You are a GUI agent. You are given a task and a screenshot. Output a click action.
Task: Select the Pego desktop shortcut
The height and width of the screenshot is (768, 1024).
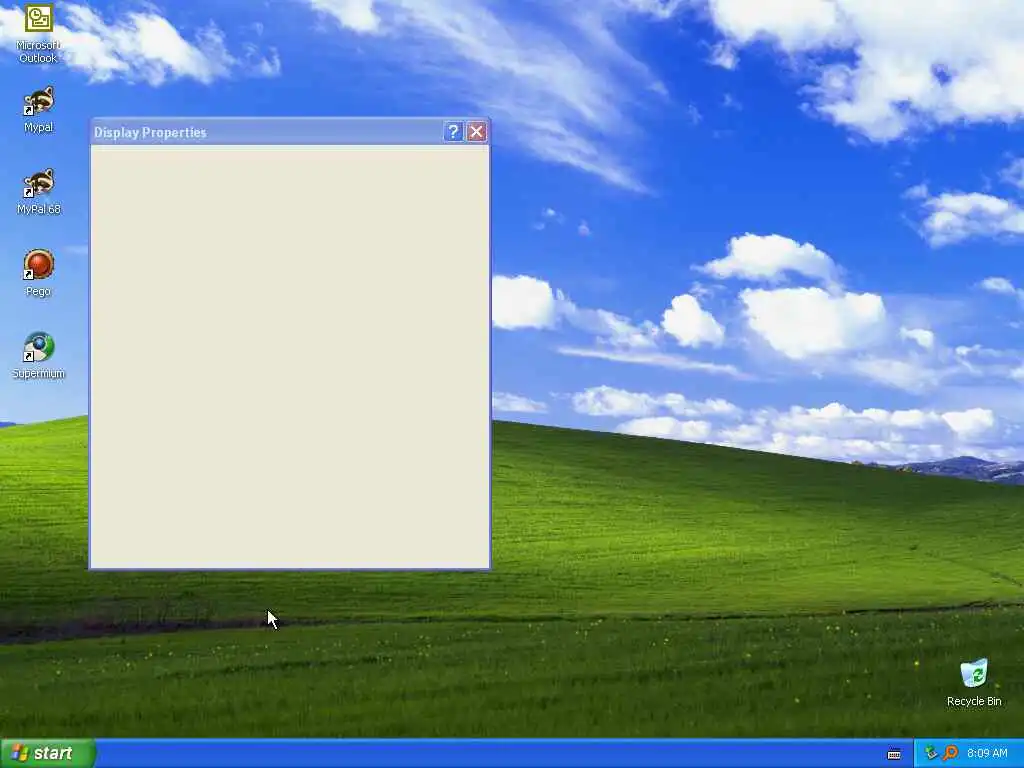(x=39, y=274)
